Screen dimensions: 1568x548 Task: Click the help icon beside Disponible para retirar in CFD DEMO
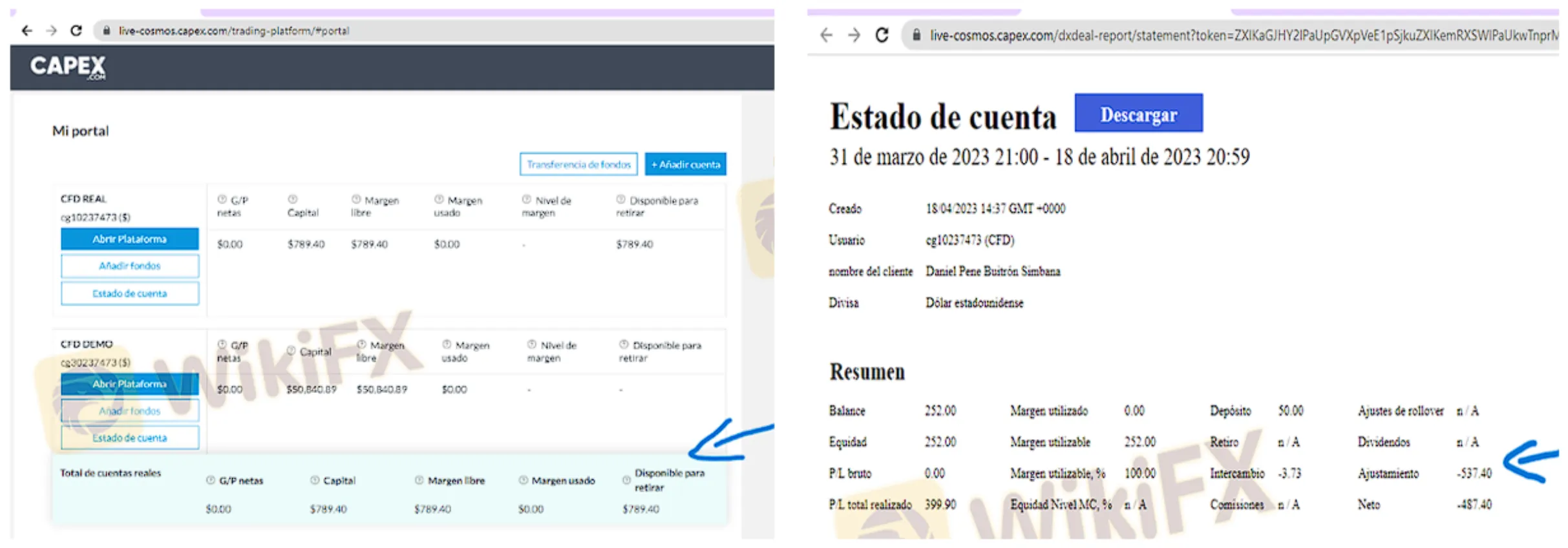pyautogui.click(x=624, y=344)
